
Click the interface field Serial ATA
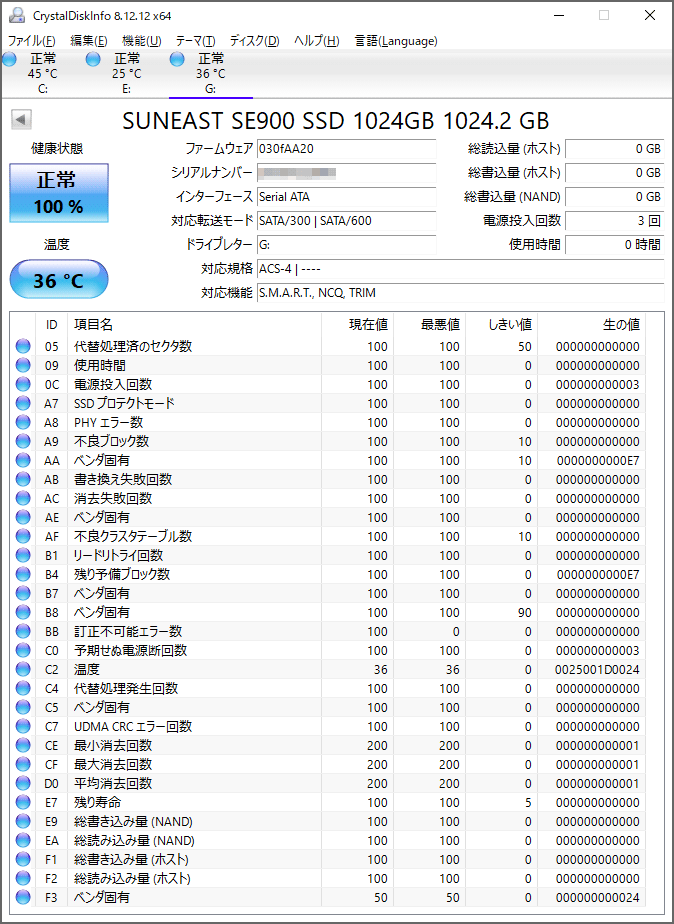tap(346, 197)
